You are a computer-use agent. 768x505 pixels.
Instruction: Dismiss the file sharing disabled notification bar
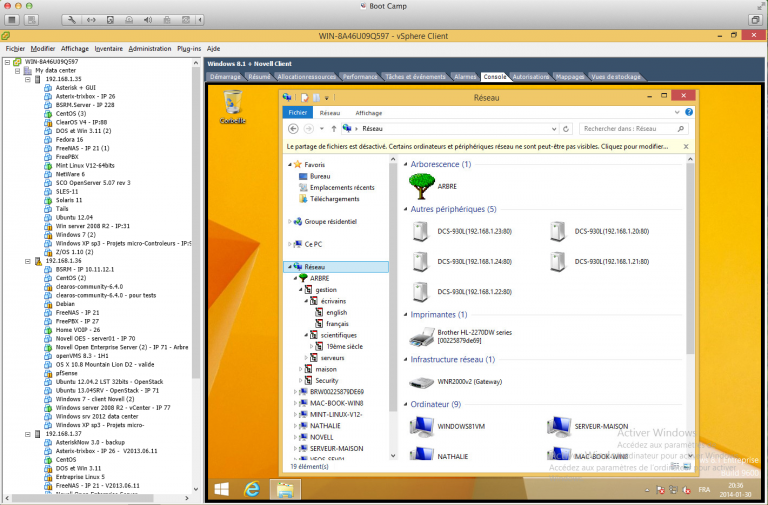pos(686,146)
